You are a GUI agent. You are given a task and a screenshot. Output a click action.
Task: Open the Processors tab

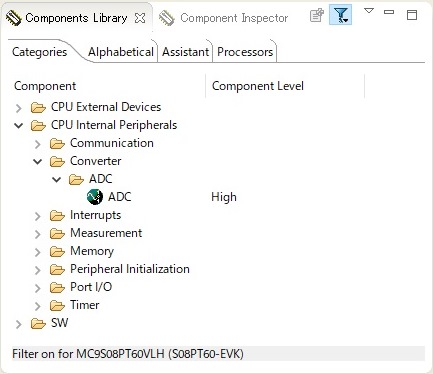245,52
